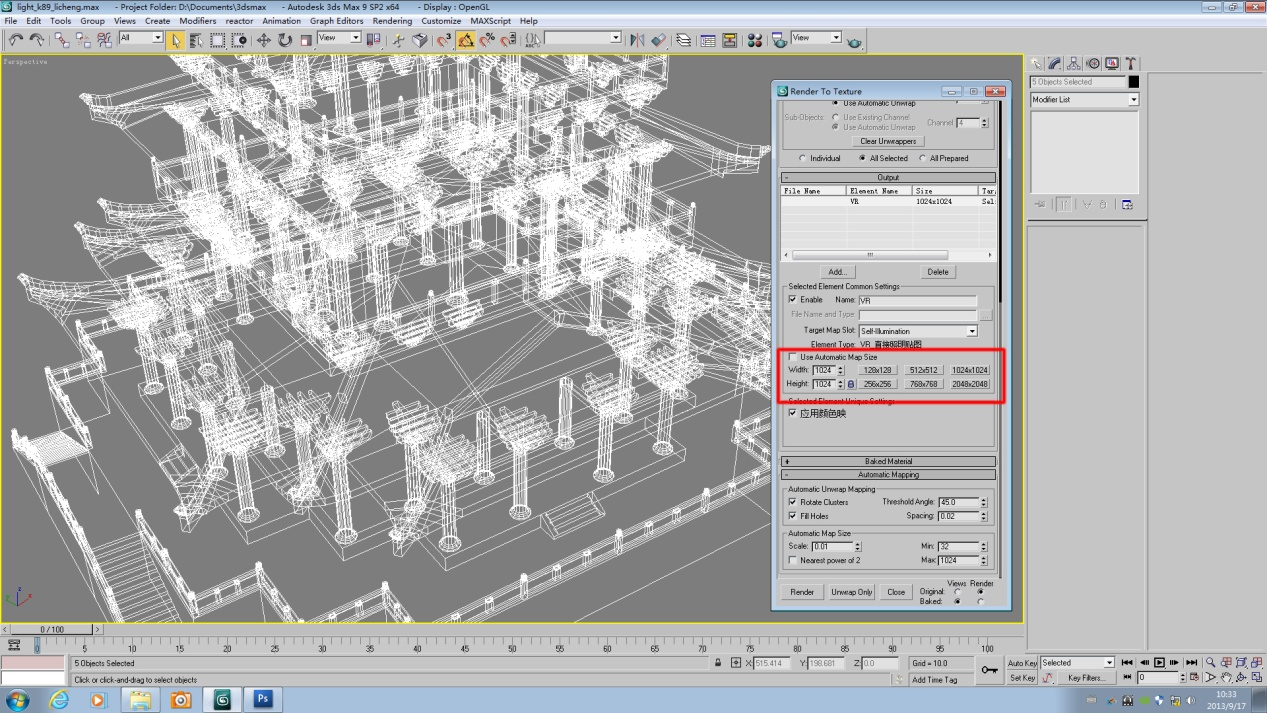Toggle the Angle Snap button
Screen dimensions: 1267x713
coord(466,40)
